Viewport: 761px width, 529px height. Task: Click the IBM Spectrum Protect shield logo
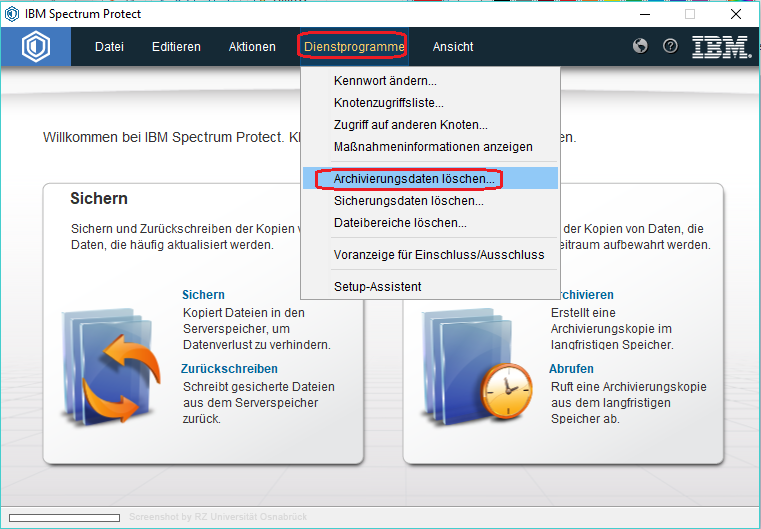tap(36, 47)
